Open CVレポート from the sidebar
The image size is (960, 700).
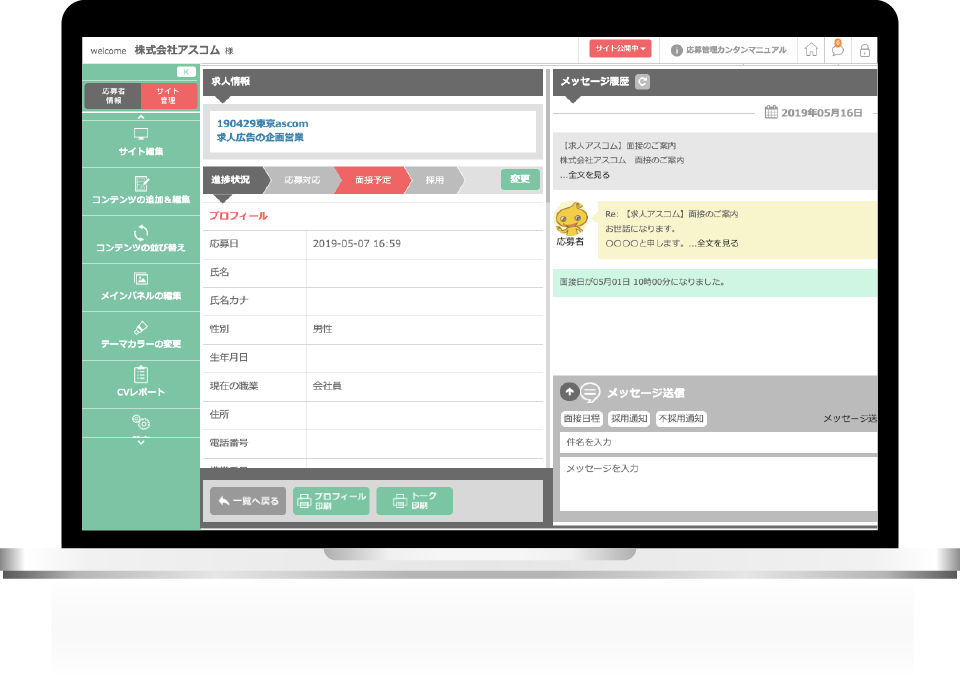141,383
